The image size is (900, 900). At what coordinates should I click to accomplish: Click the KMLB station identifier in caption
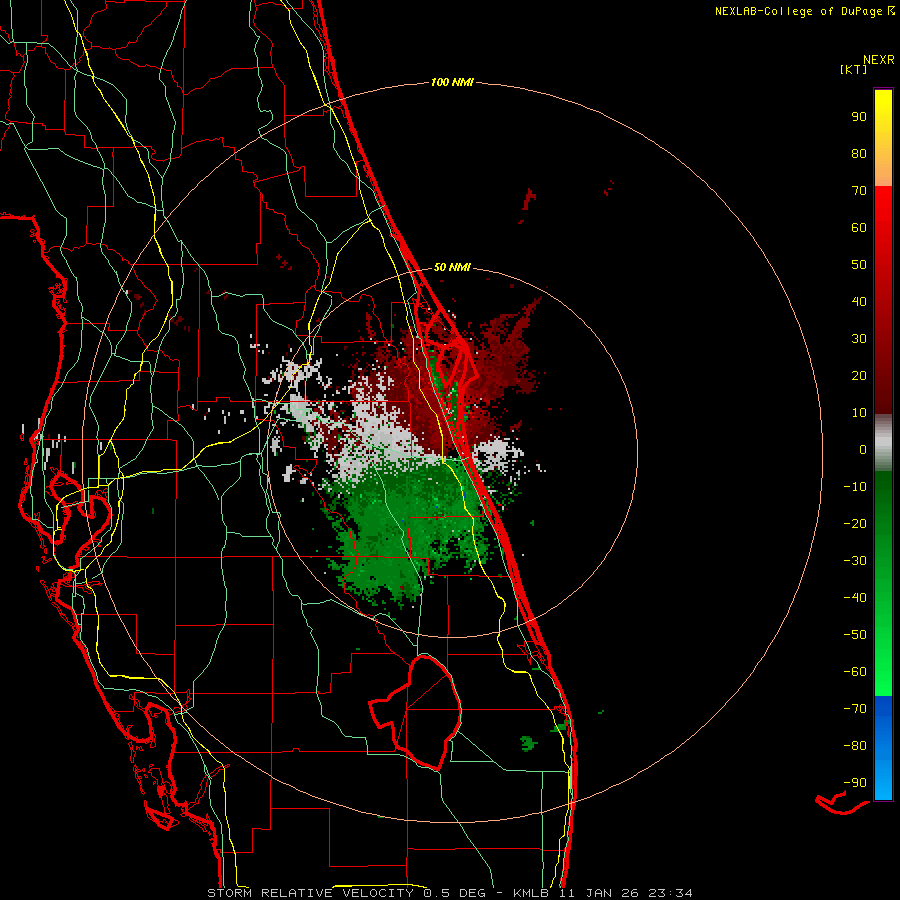(x=531, y=893)
